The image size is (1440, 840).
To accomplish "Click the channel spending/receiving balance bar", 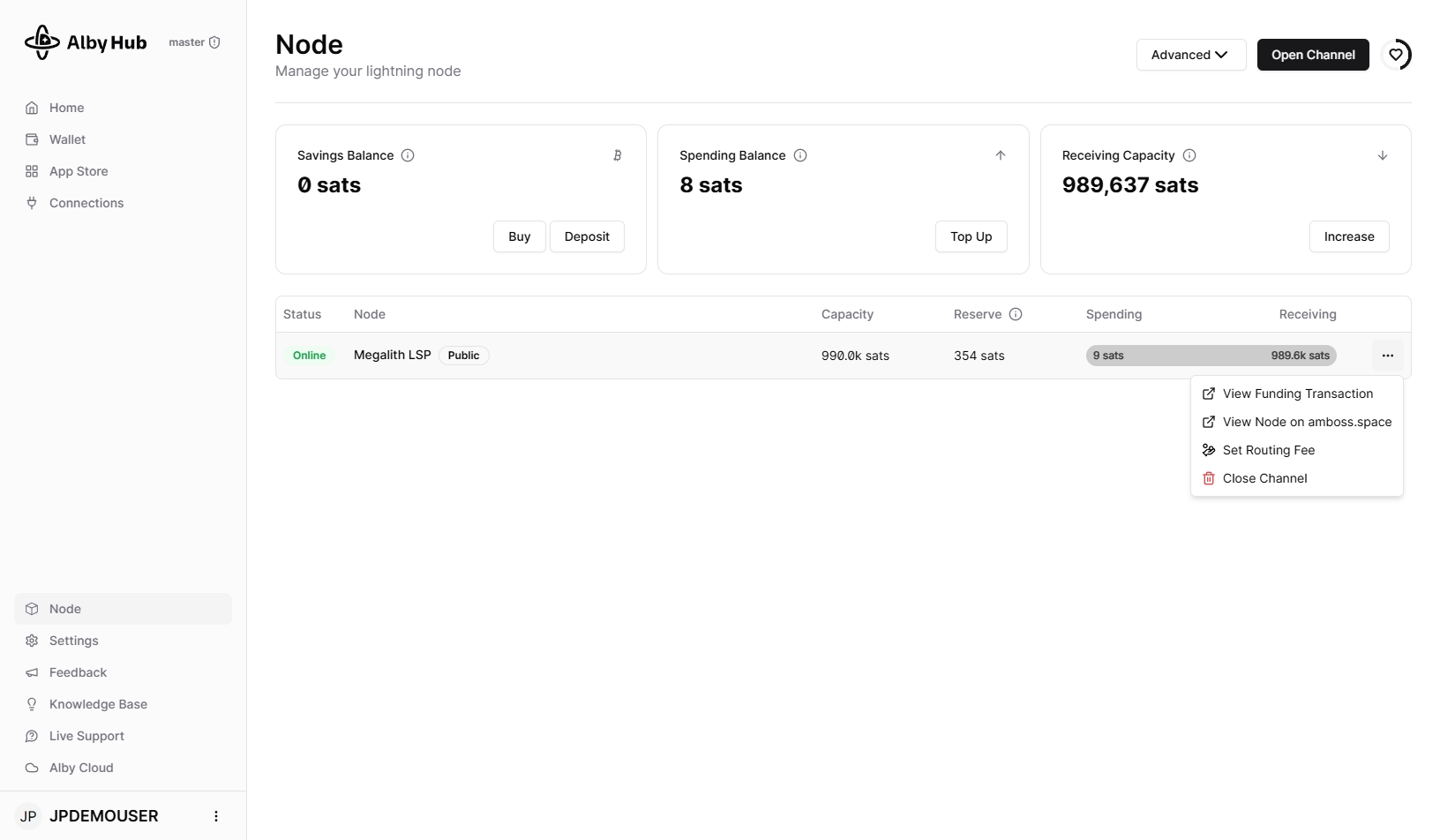I will click(1211, 356).
